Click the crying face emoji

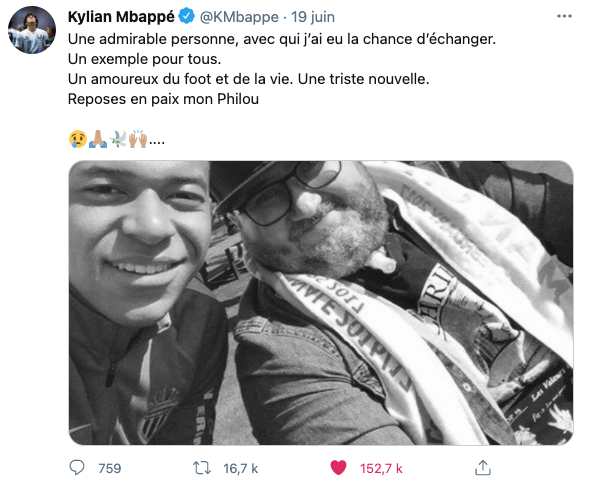78,139
